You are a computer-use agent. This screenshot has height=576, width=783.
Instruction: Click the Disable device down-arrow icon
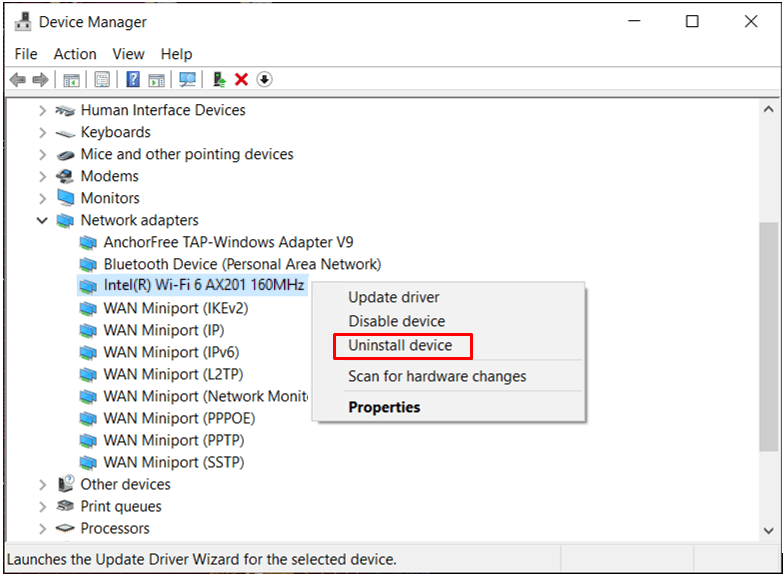[264, 79]
